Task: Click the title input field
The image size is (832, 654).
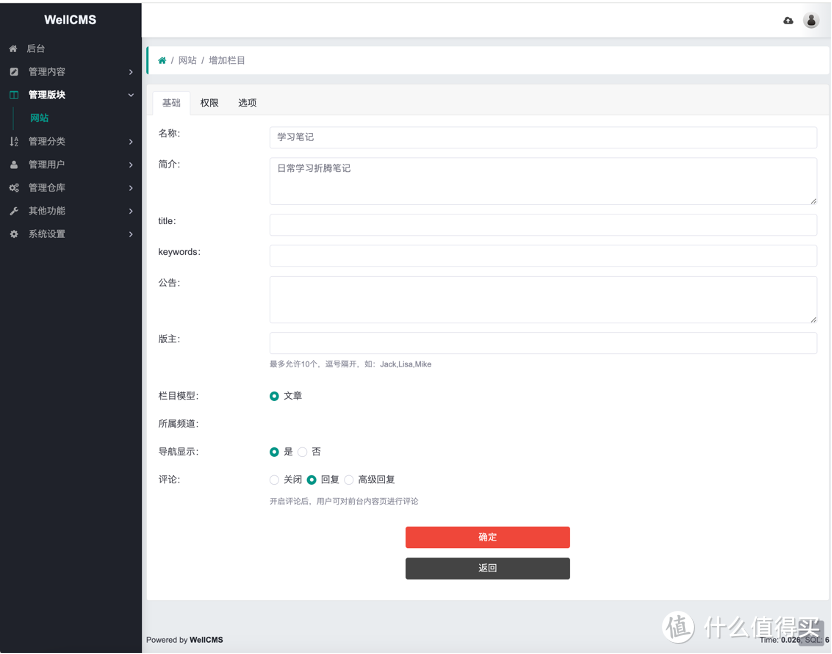Action: click(543, 225)
